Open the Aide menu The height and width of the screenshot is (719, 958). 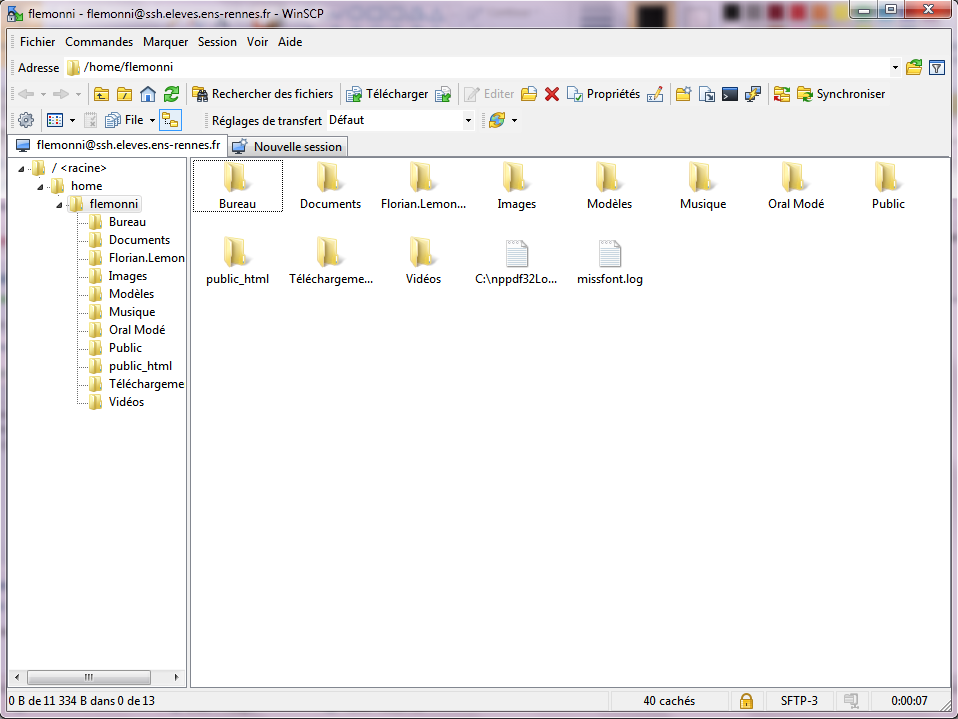(290, 42)
